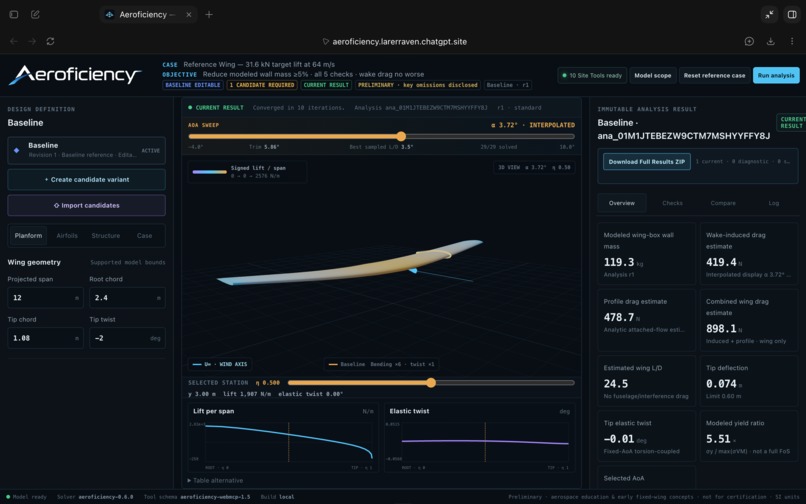The image size is (806, 504).
Task: Expand the Table alternative disclosure
Action: 215,480
